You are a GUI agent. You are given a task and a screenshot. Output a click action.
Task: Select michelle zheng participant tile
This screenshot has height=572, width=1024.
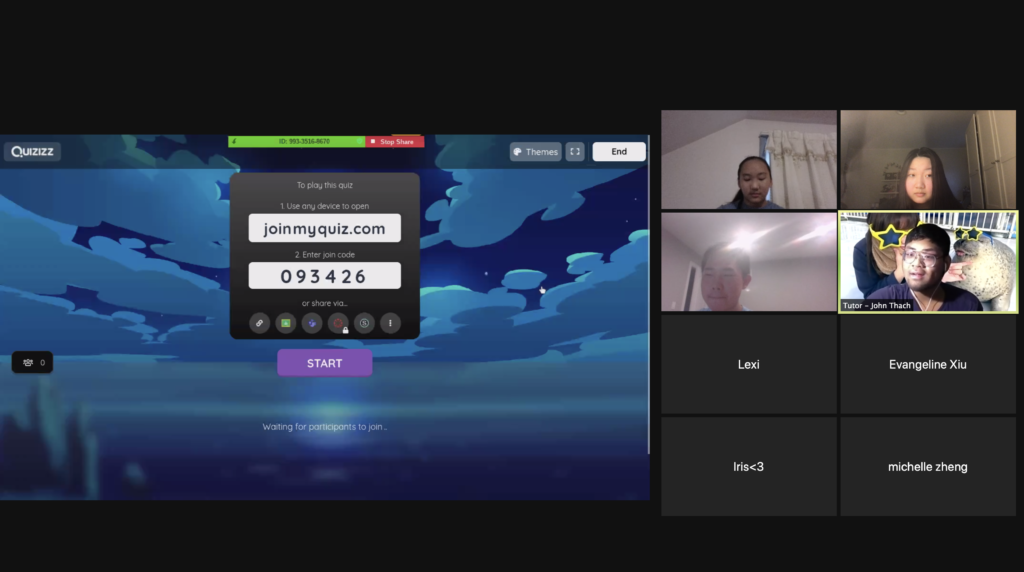pyautogui.click(x=928, y=467)
